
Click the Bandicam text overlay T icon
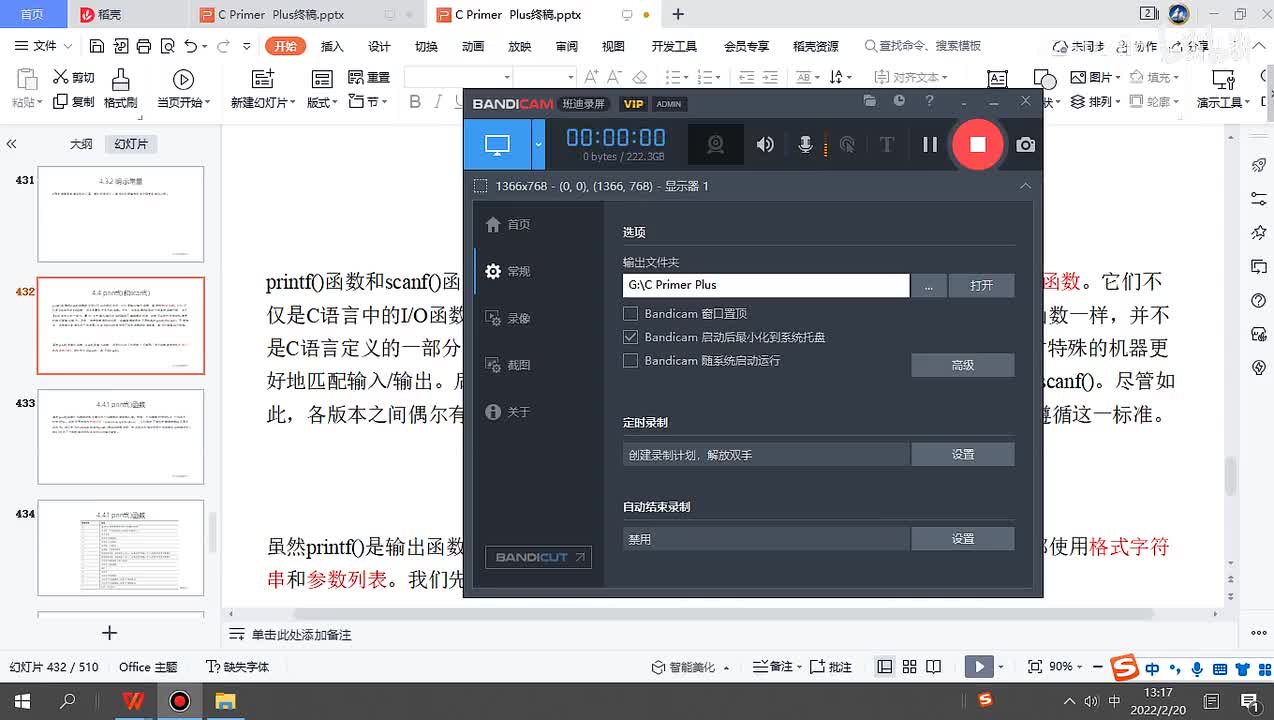tap(886, 144)
